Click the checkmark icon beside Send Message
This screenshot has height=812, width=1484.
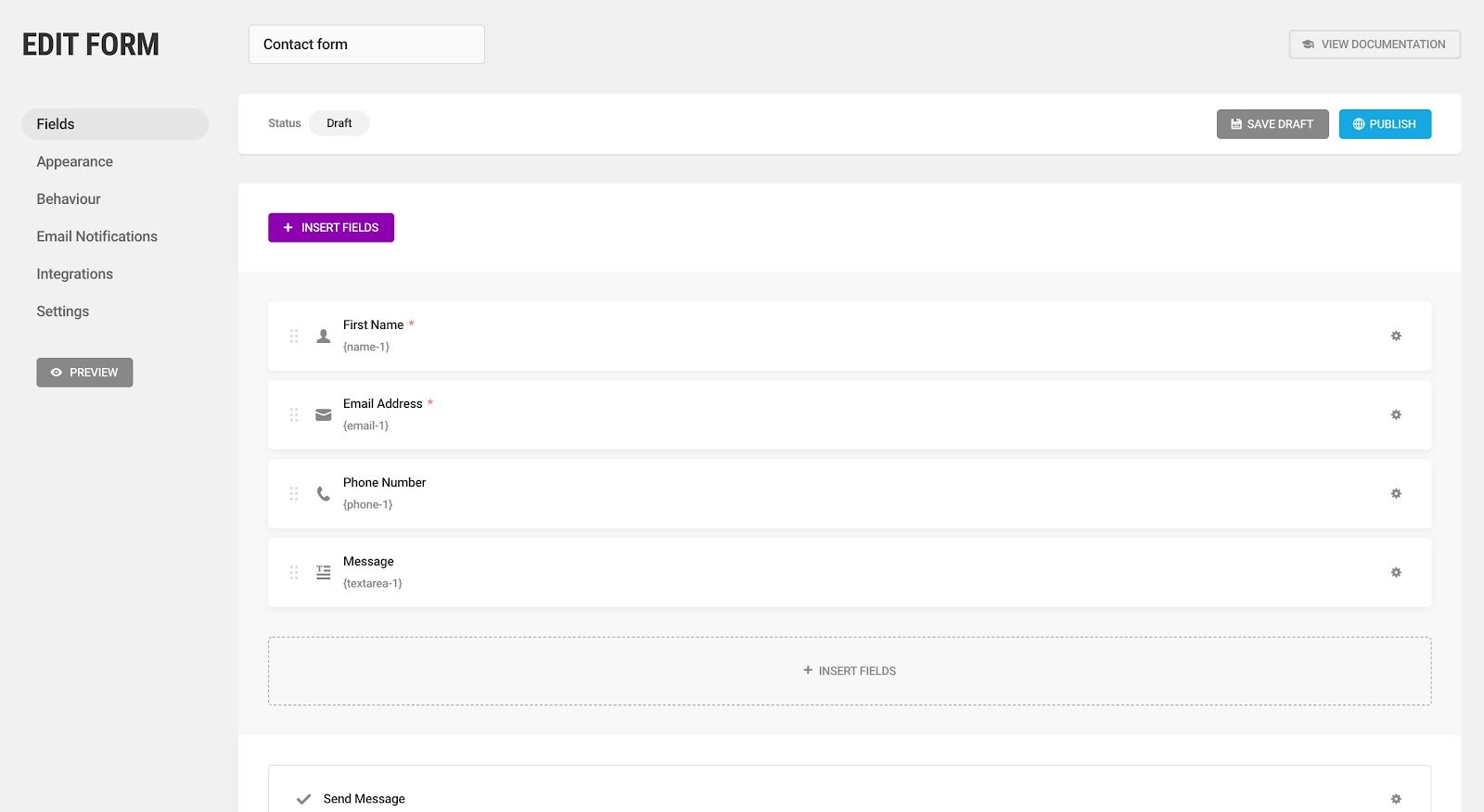tap(303, 798)
